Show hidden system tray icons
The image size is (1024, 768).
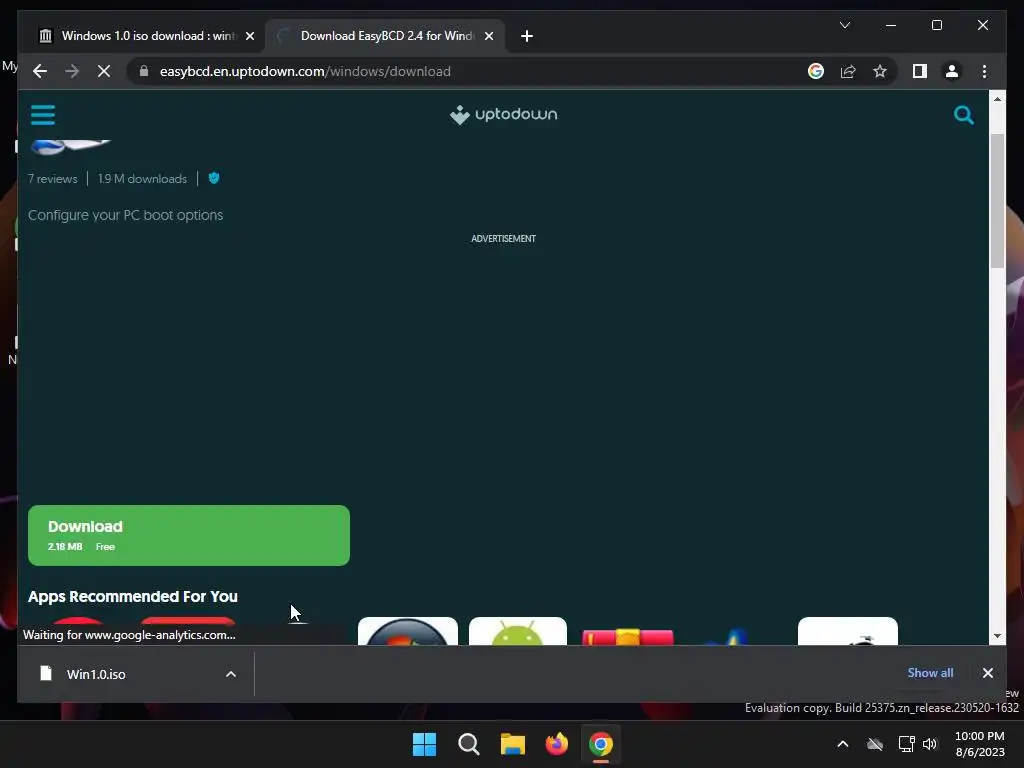tap(842, 744)
